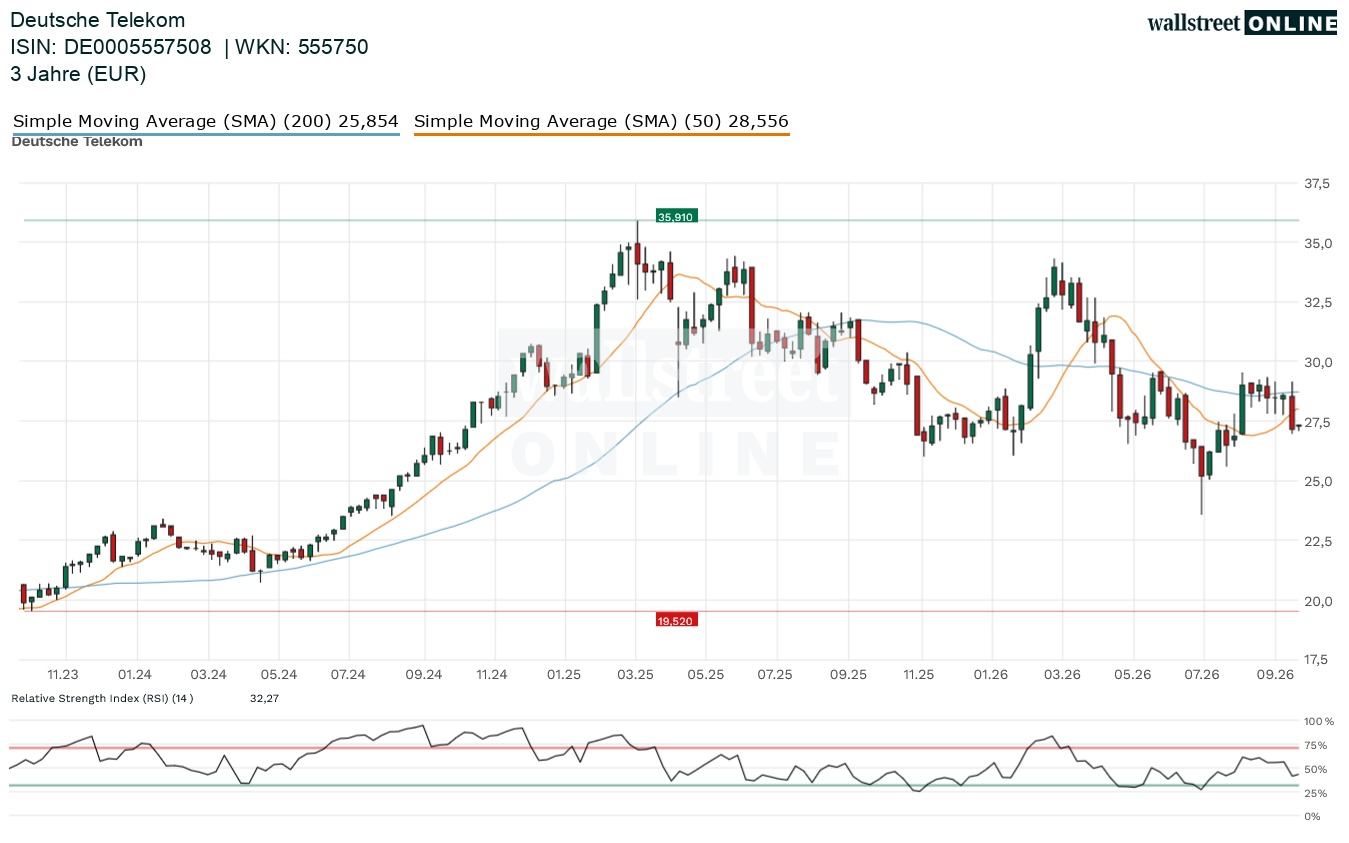Click the 75 % RSI axis label
This screenshot has height=843, width=1349.
click(x=1316, y=745)
